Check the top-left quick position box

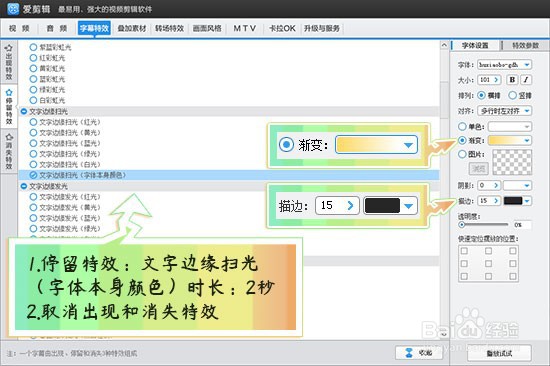click(464, 251)
